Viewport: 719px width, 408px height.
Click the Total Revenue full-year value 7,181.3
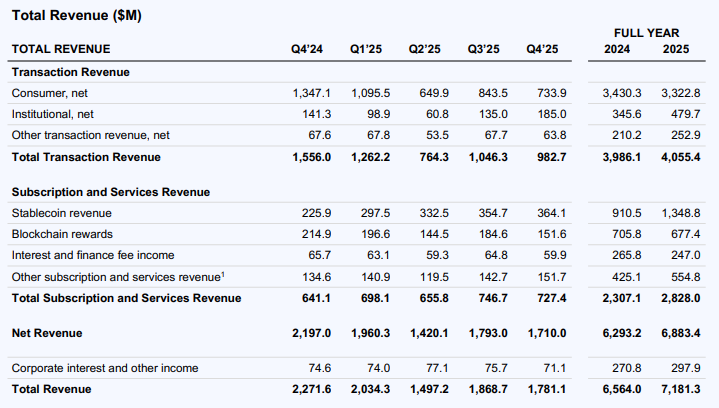[680, 389]
